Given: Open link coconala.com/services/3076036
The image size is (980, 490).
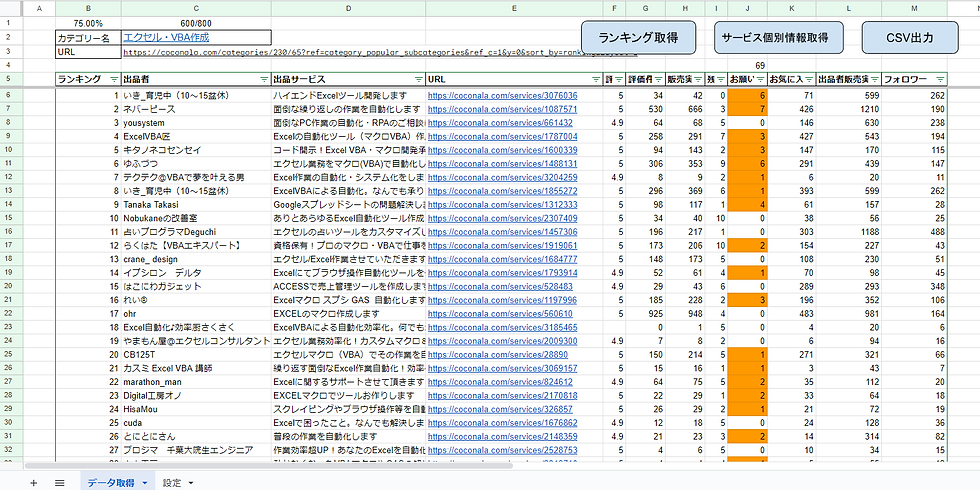Looking at the screenshot, I should (x=502, y=96).
